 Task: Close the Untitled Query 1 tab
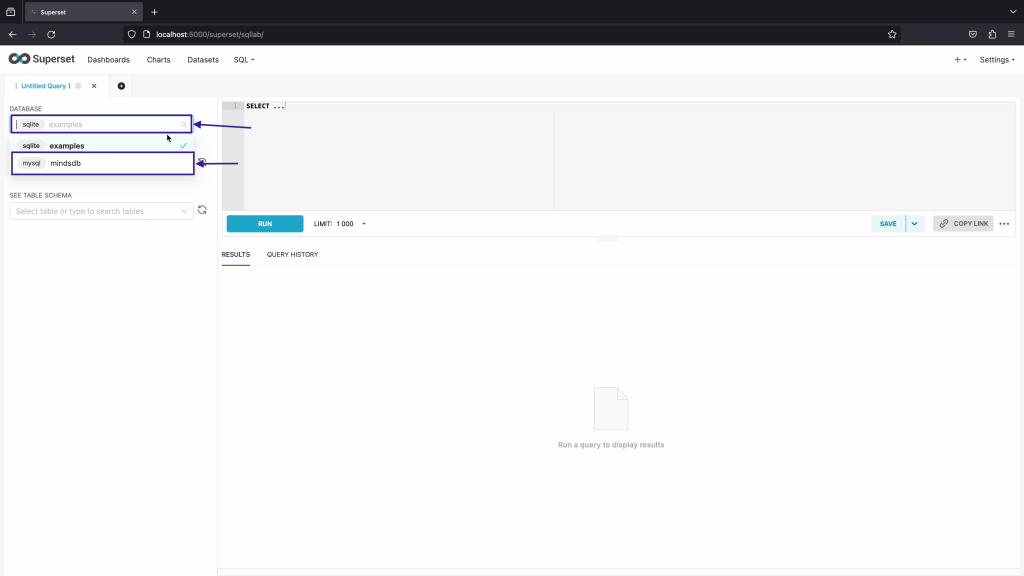(94, 86)
